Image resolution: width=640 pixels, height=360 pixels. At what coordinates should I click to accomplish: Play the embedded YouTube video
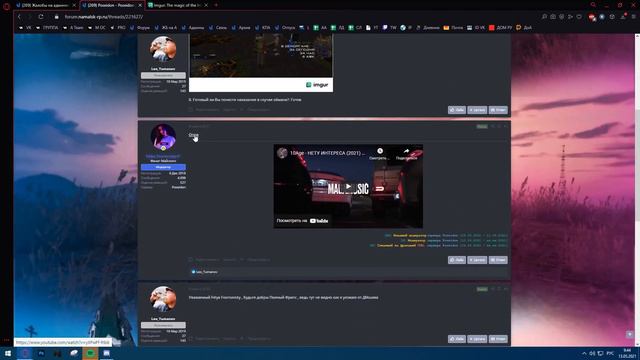point(348,187)
